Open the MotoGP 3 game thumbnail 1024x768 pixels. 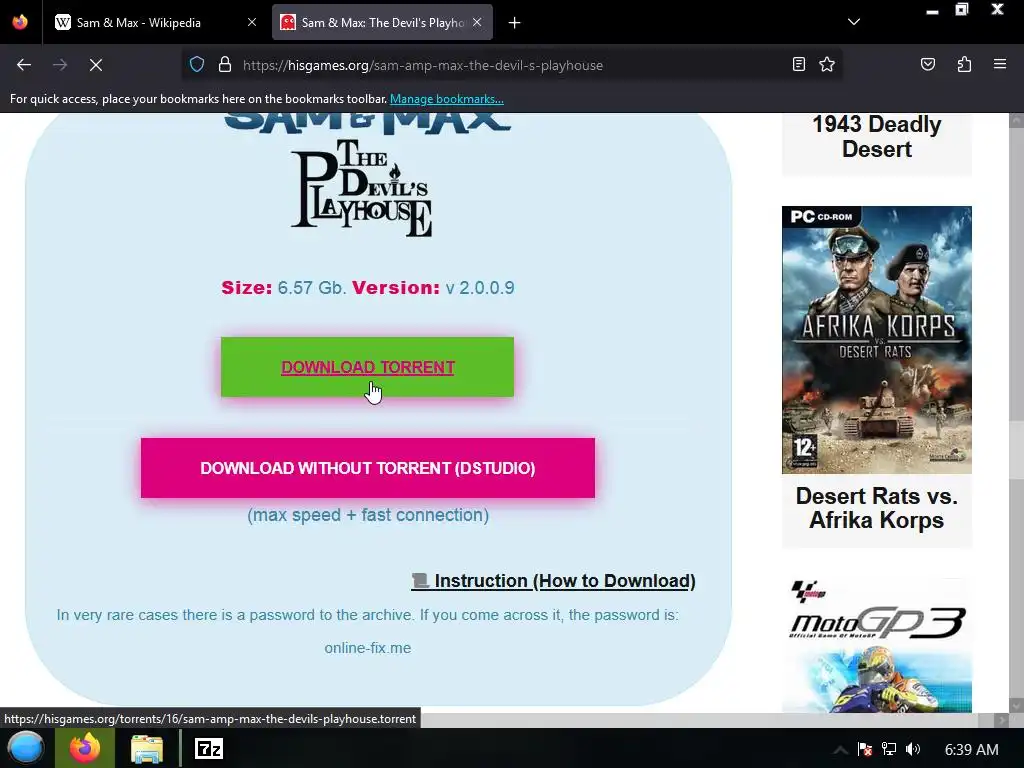(x=876, y=645)
